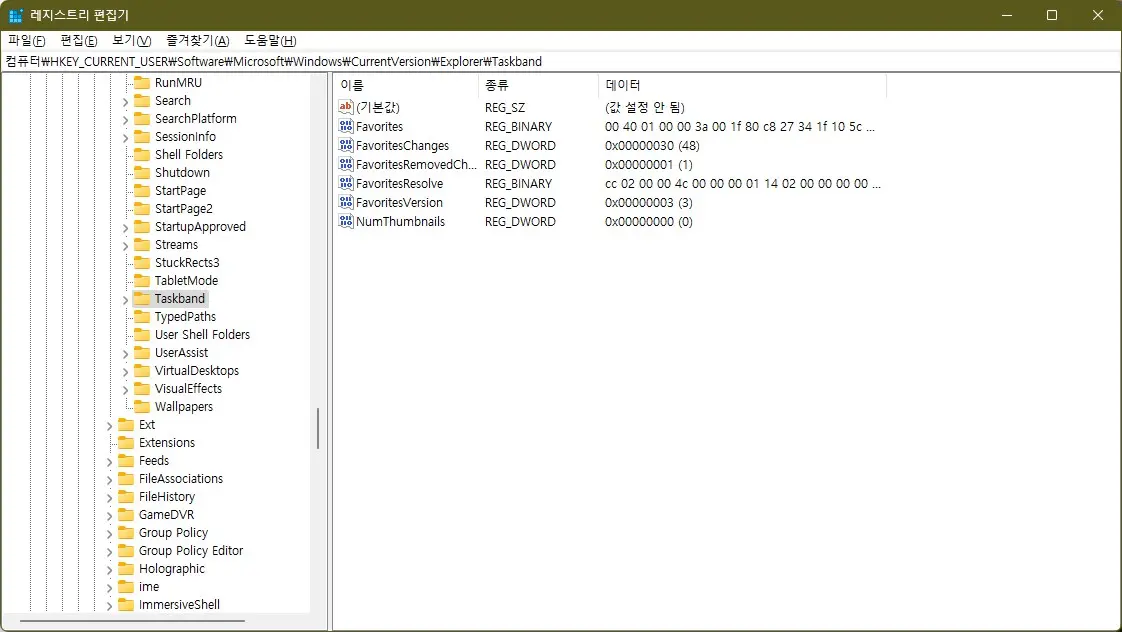Expand the Taskband key
This screenshot has width=1122, height=632.
point(125,300)
